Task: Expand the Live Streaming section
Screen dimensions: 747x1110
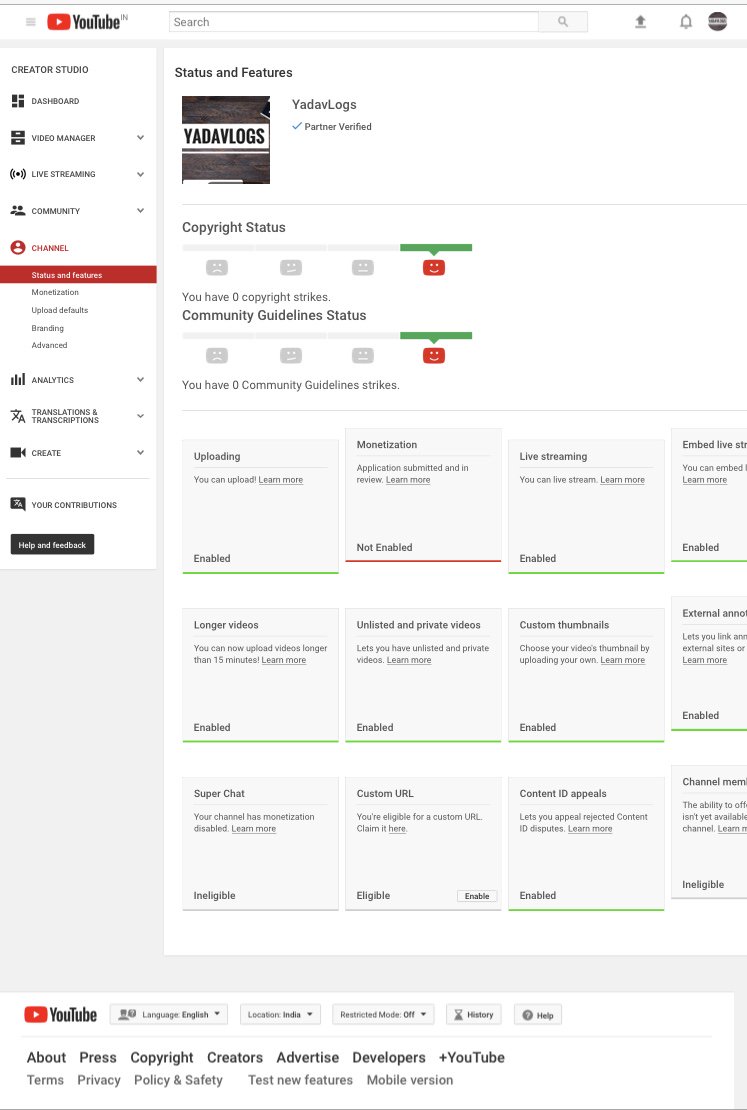Action: click(x=140, y=174)
